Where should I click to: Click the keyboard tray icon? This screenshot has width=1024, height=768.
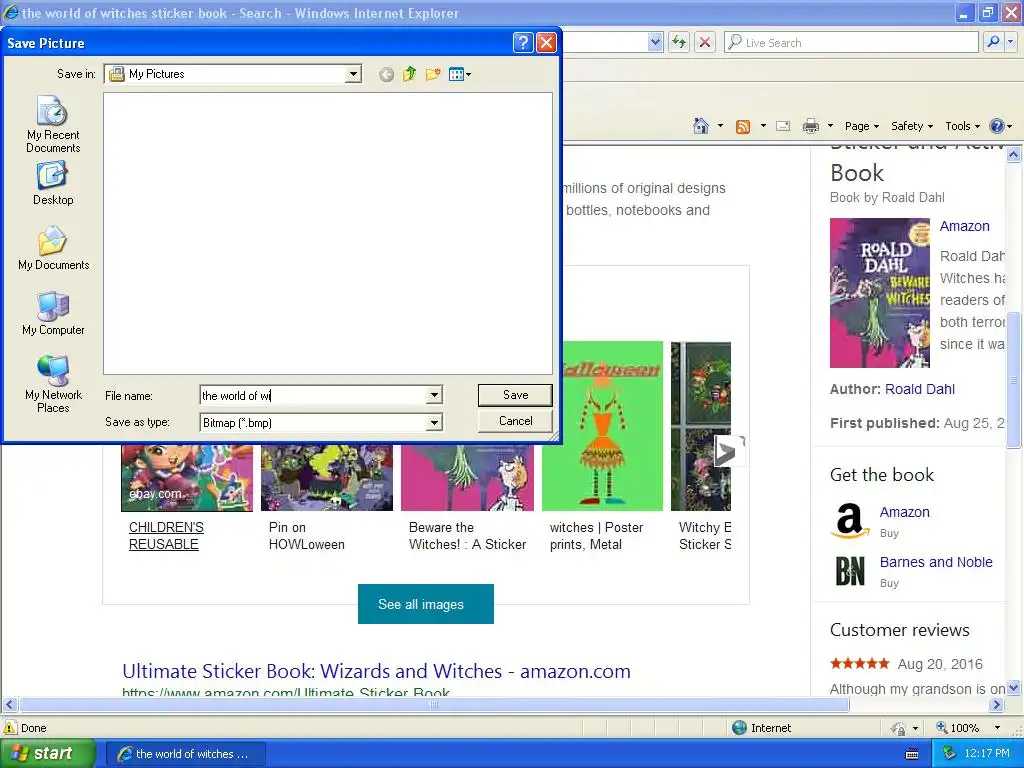(x=912, y=754)
